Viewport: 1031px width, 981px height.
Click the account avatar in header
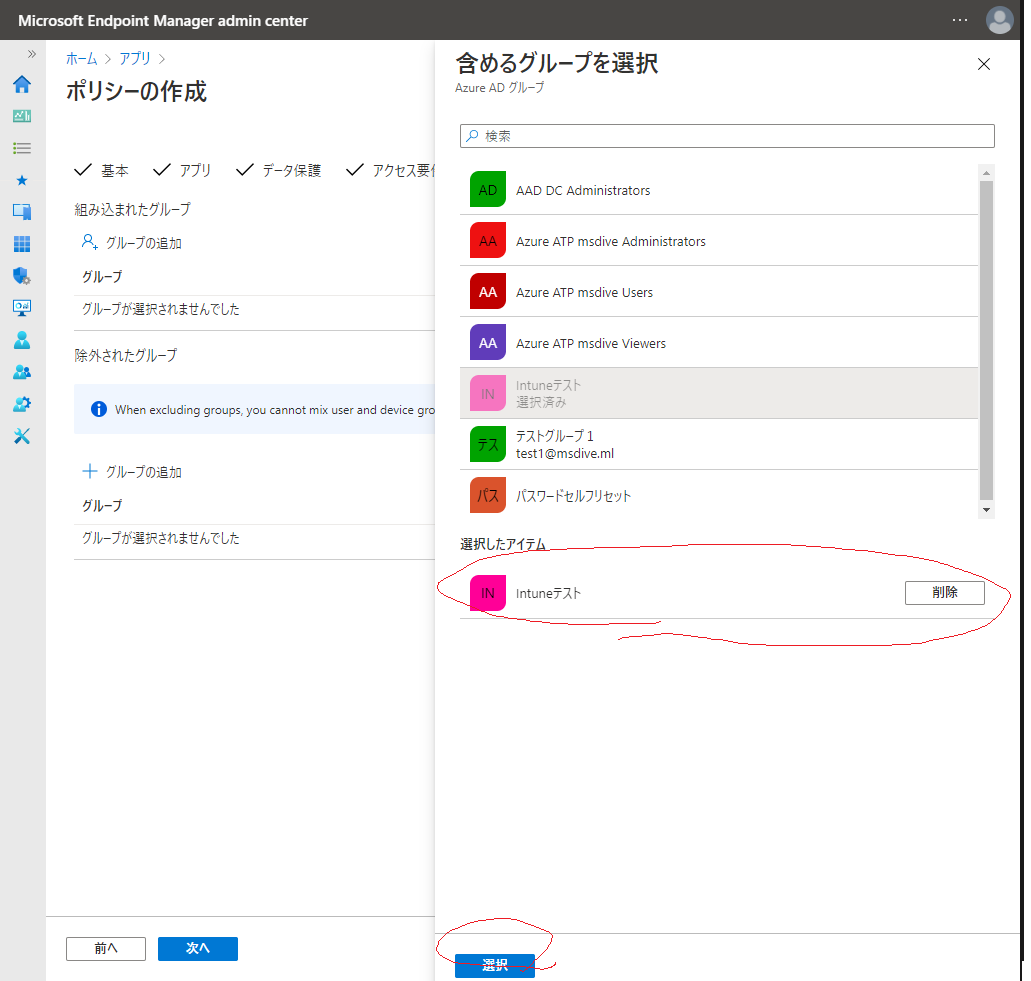click(999, 20)
